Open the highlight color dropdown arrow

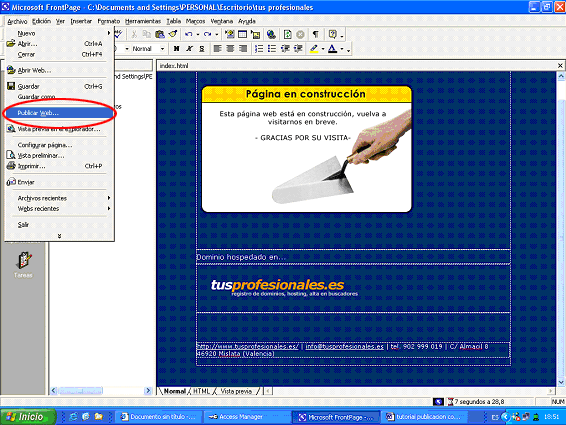pos(323,49)
